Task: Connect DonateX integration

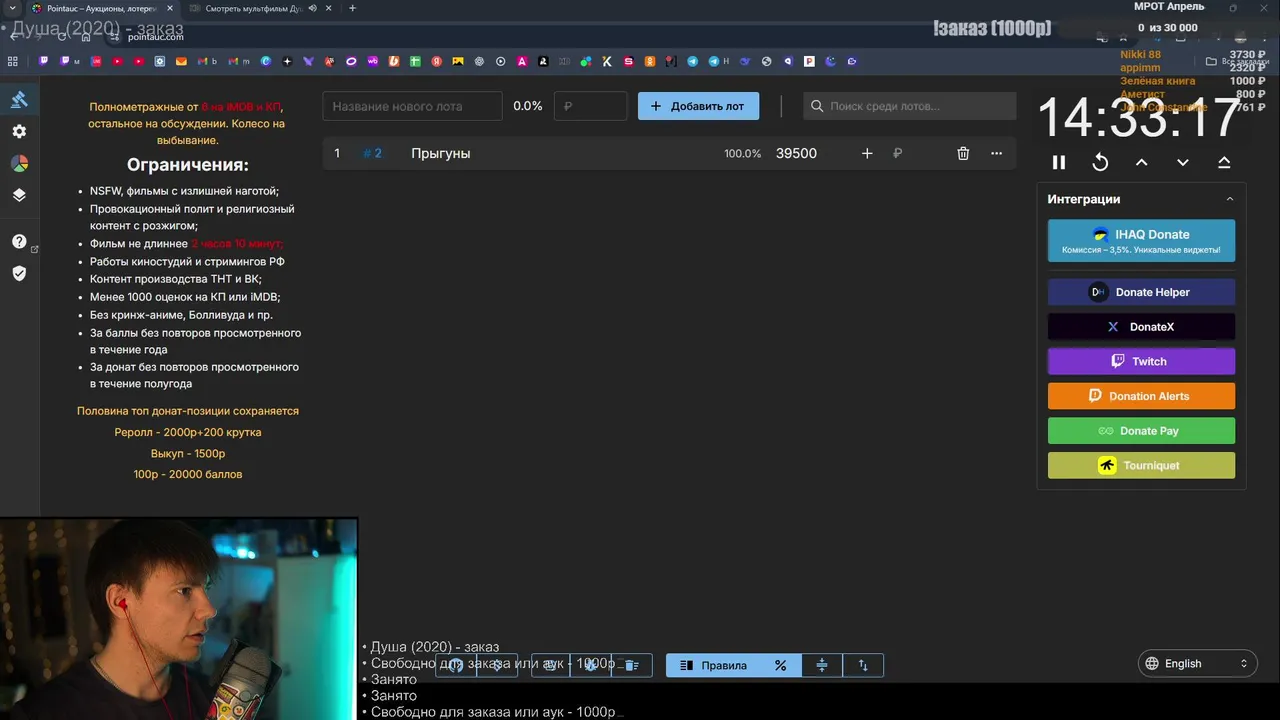Action: coord(1141,327)
